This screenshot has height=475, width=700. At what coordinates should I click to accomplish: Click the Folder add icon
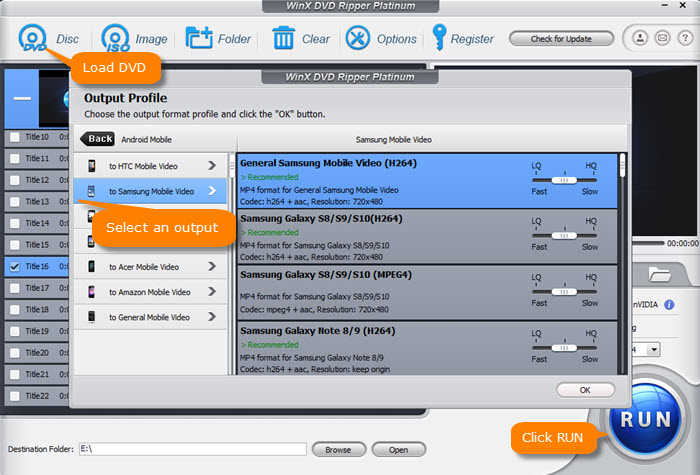pos(199,38)
